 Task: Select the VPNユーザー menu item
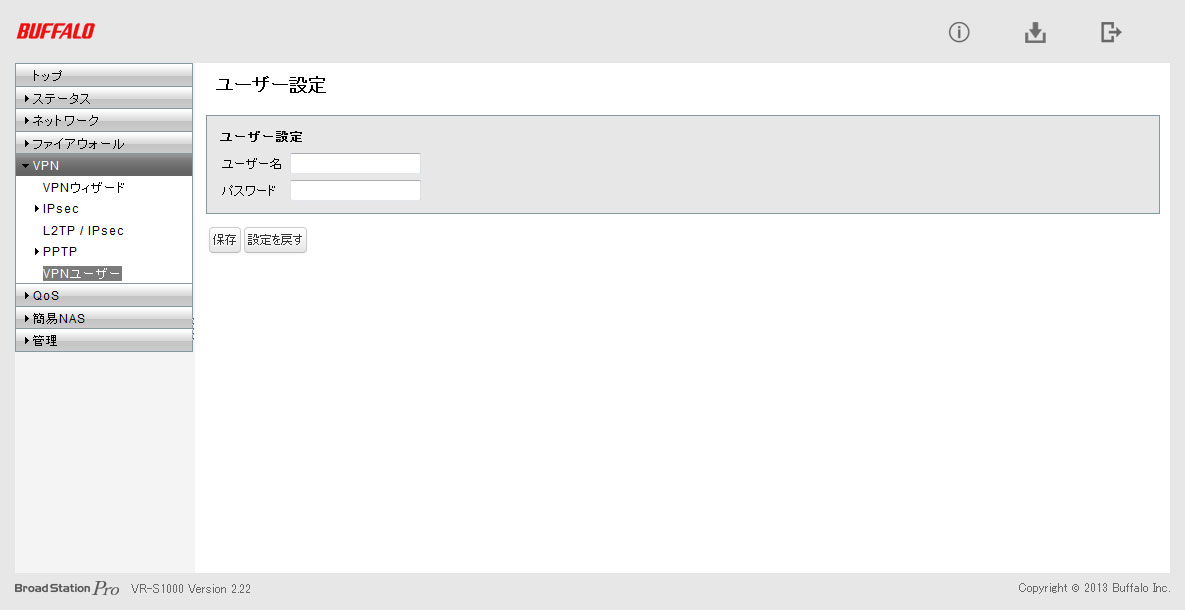[x=81, y=273]
